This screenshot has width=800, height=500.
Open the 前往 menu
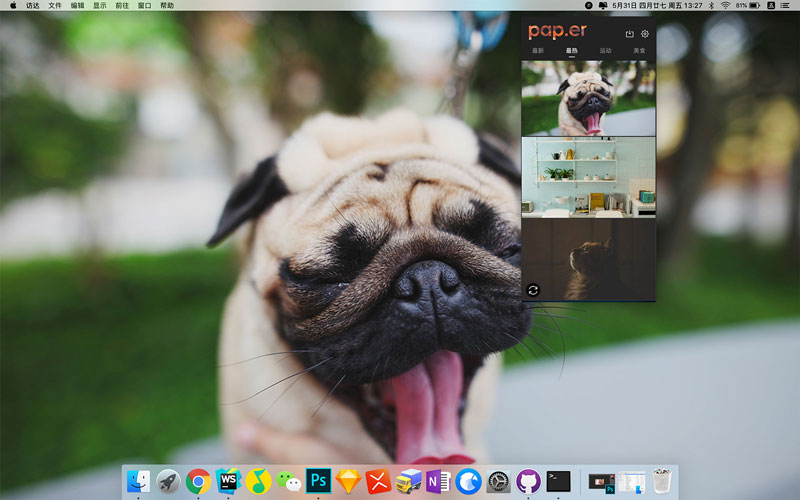pos(122,5)
